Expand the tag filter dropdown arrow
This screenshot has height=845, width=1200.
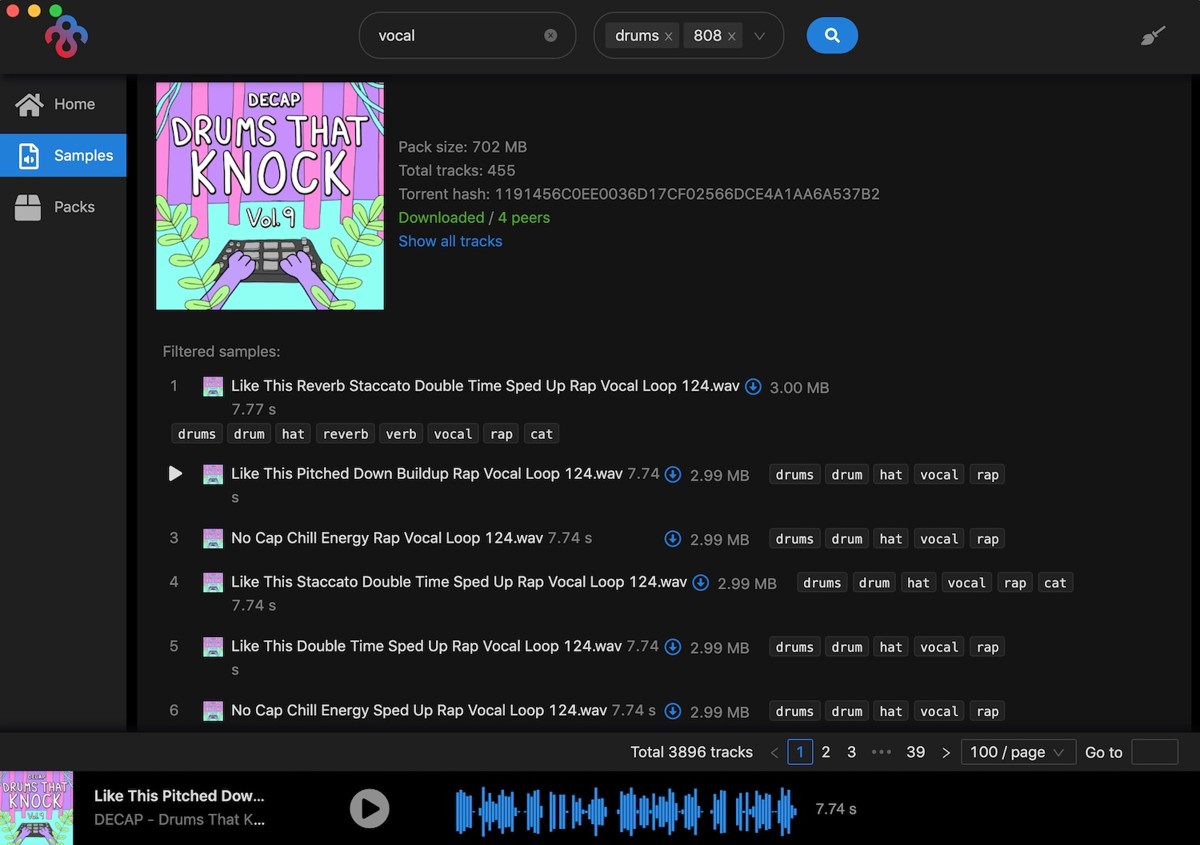(760, 36)
